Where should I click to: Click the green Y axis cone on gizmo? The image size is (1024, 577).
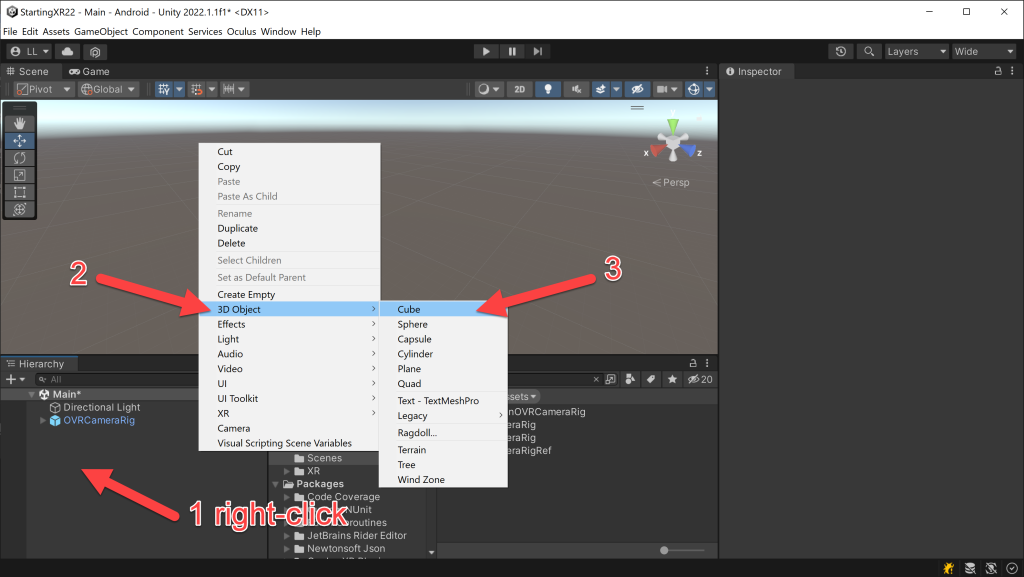point(673,125)
